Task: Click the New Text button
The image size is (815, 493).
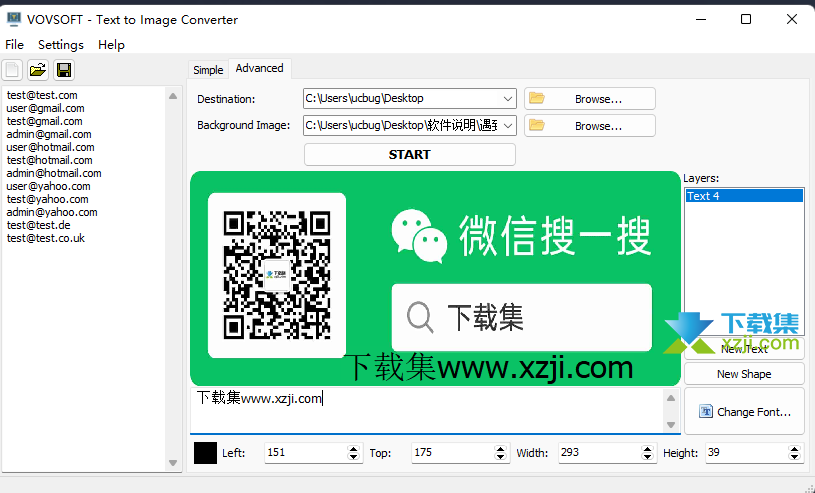Action: pos(744,349)
